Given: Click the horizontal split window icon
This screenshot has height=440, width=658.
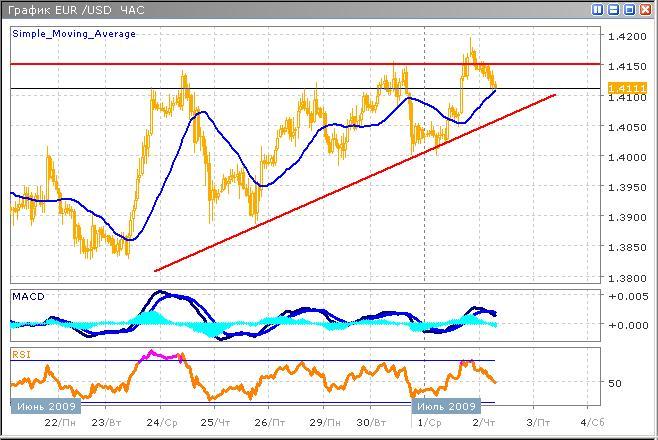Looking at the screenshot, I should 614,10.
